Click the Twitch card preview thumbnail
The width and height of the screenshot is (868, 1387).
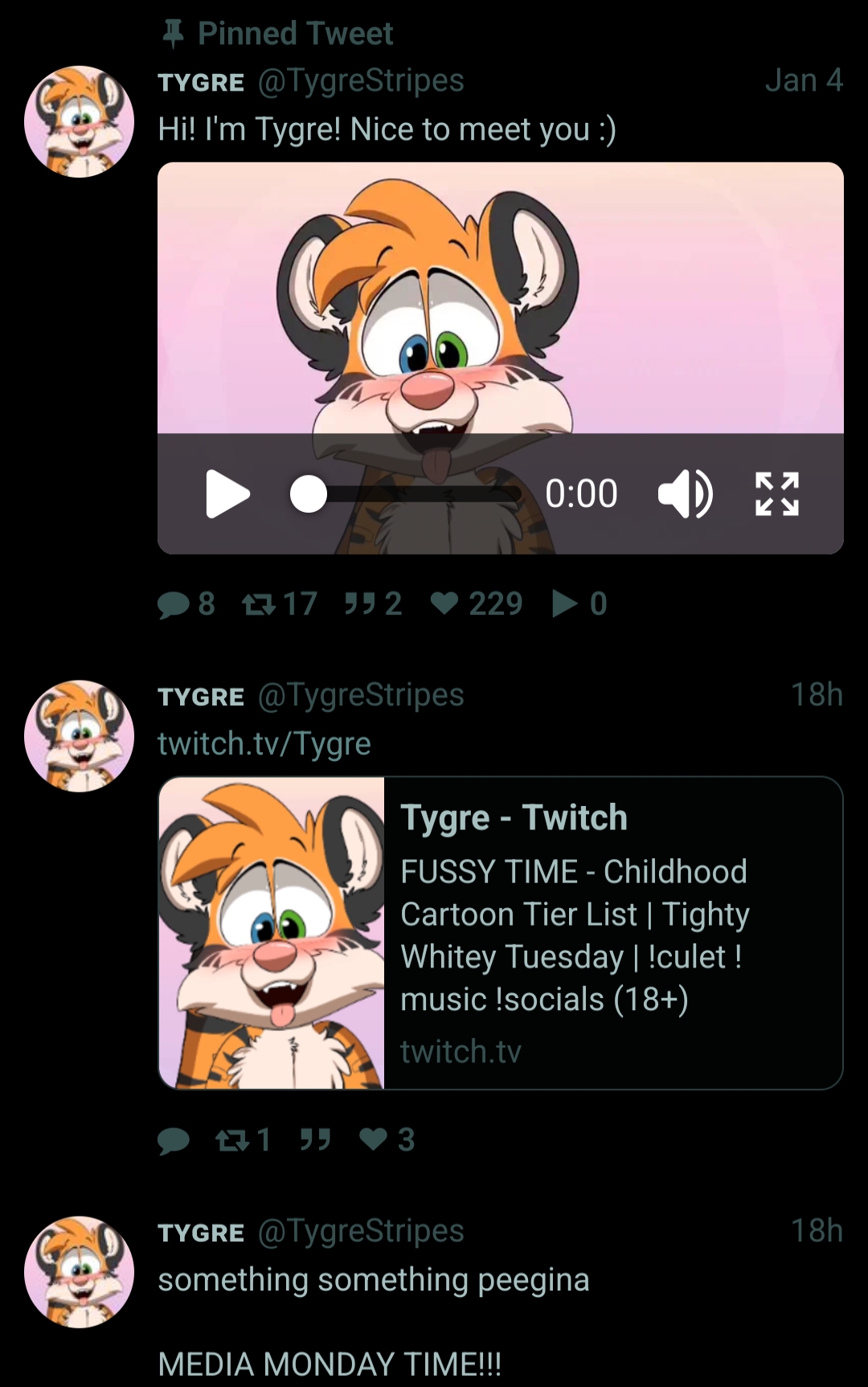point(272,933)
